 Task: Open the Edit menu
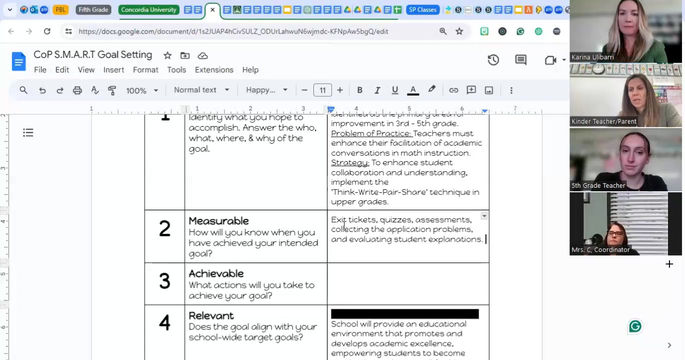click(62, 70)
